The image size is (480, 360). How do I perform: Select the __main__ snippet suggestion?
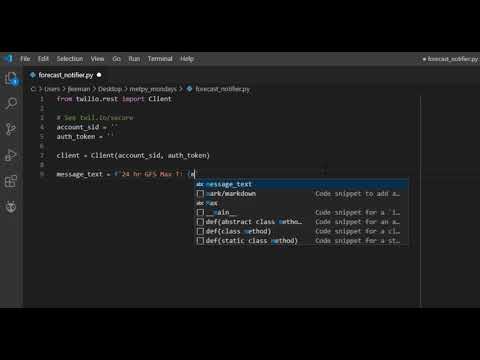tap(301, 212)
